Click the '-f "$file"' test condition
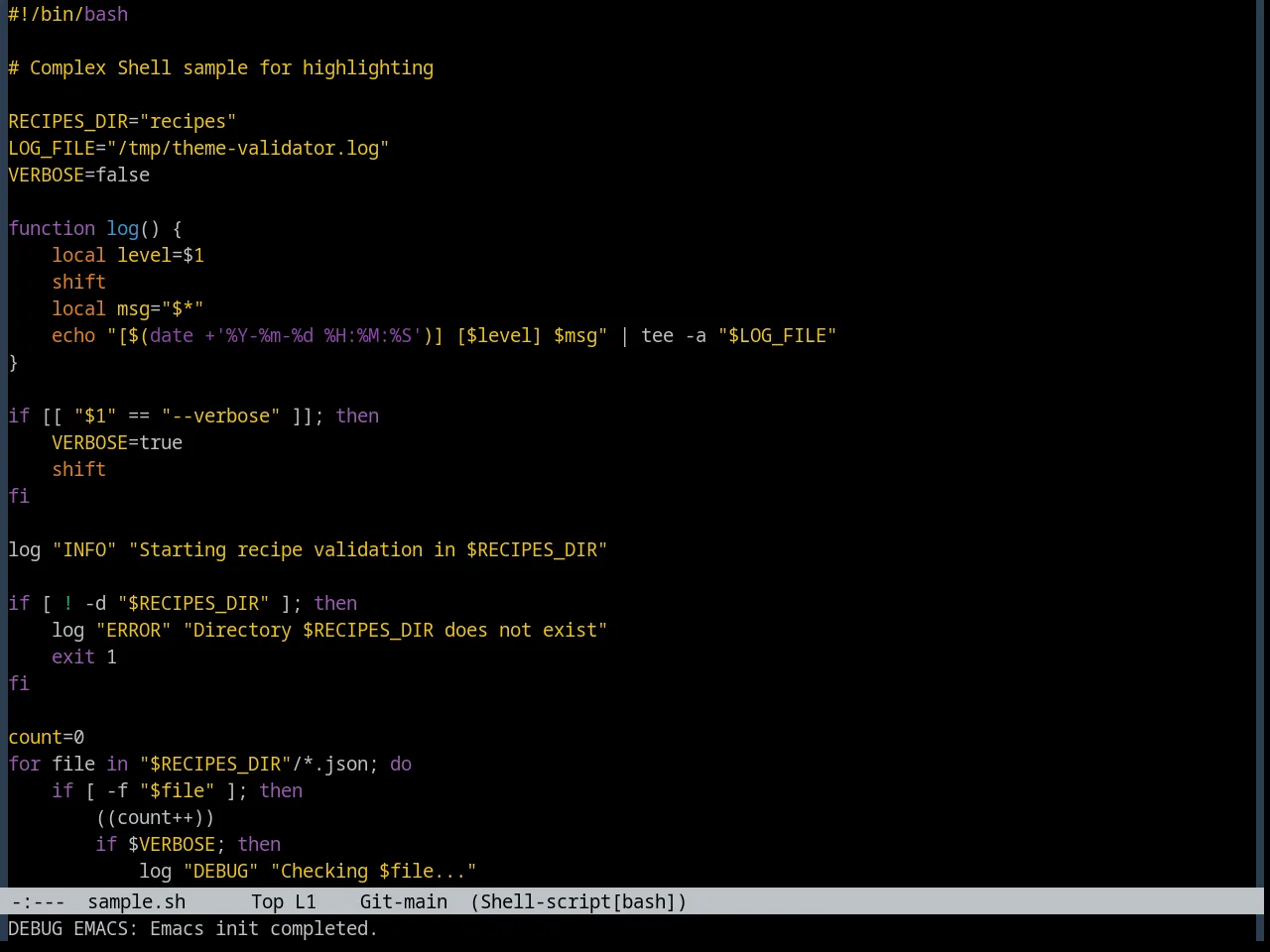Screen dimensions: 1270x952 161,790
